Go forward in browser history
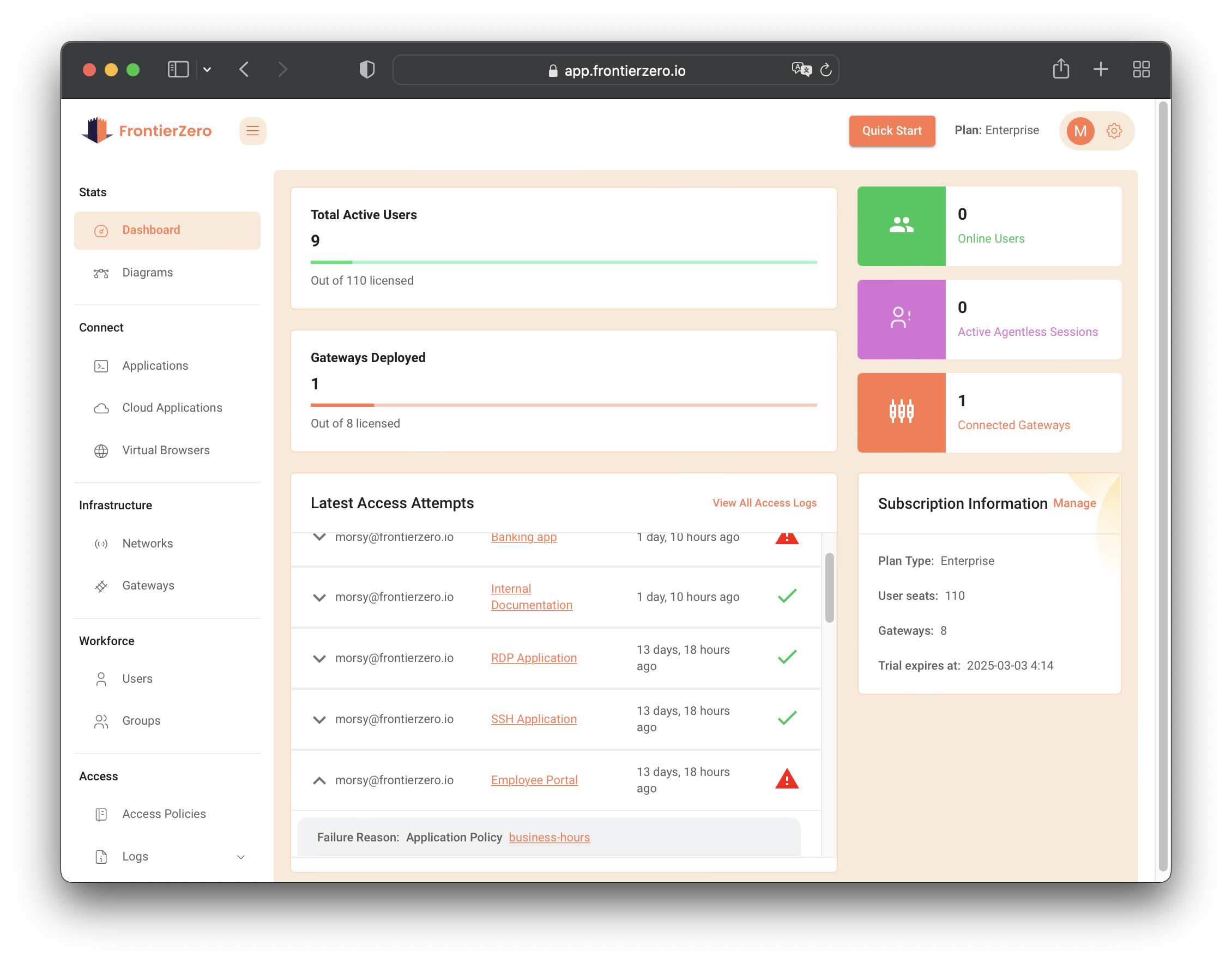 (x=282, y=69)
